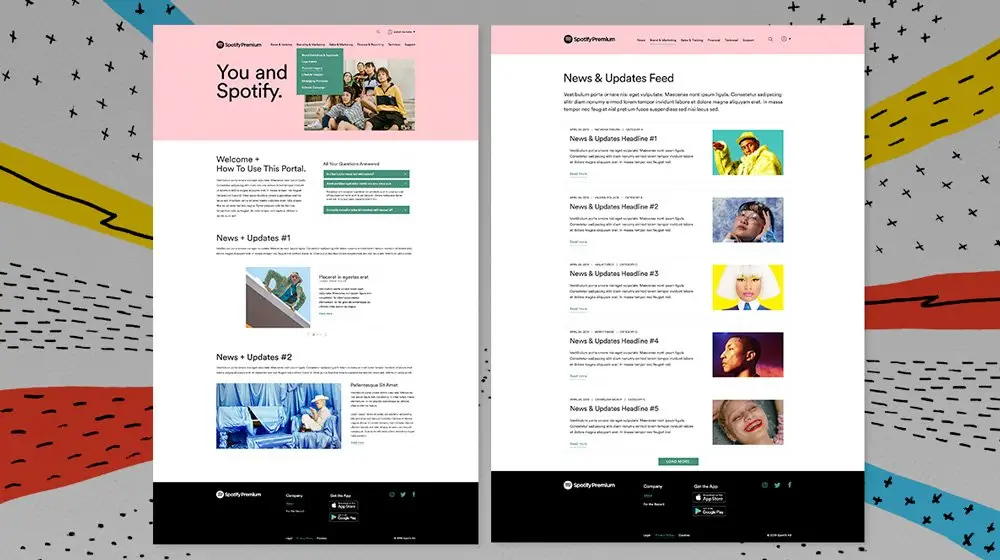
Task: Click Read More under News & Updates Headline #1
Action: click(x=578, y=174)
